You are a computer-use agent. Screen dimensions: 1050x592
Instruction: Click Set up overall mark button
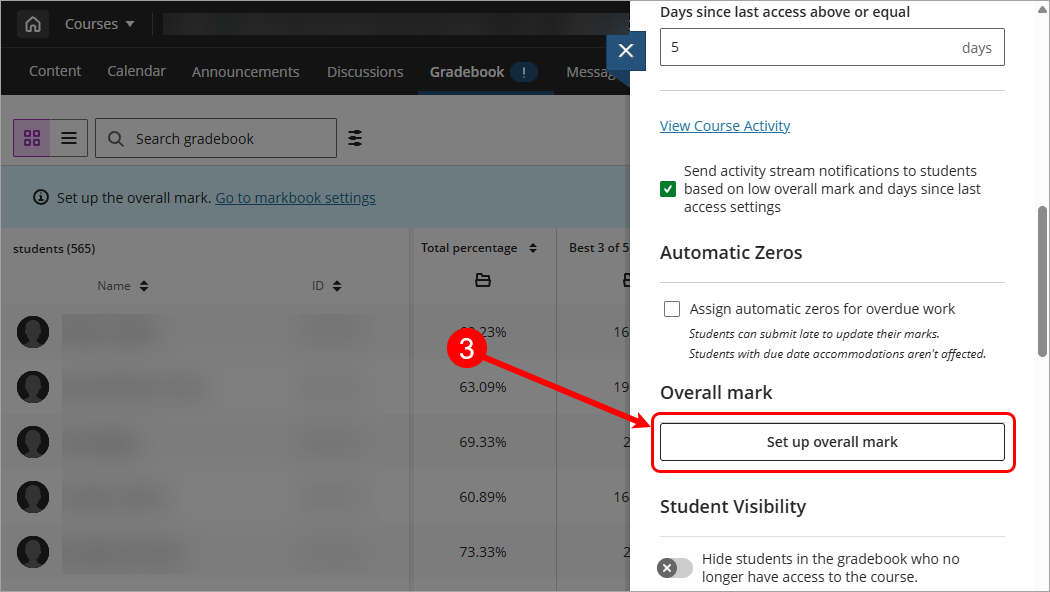coord(832,442)
